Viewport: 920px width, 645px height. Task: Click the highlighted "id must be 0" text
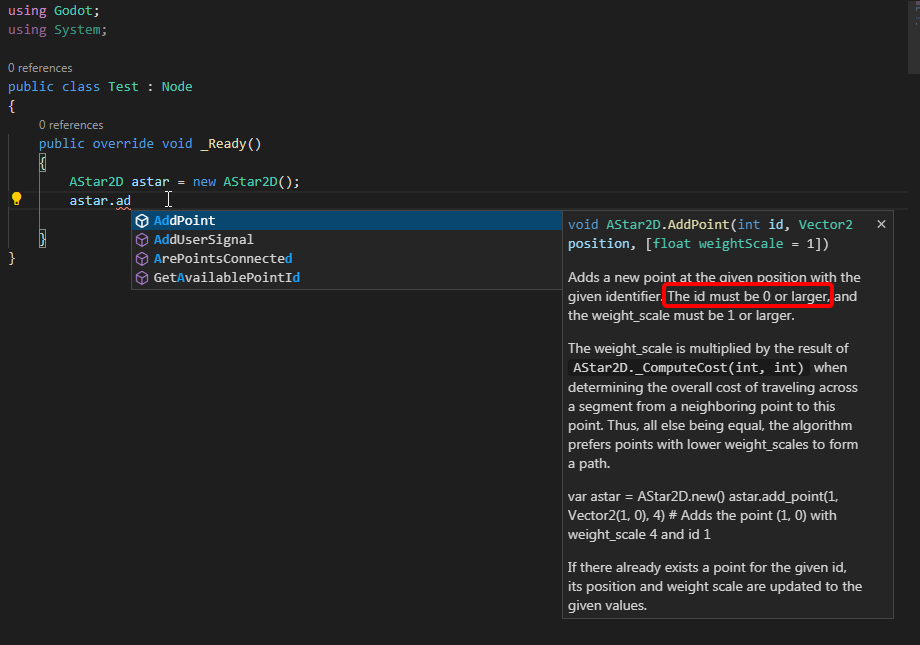[747, 296]
